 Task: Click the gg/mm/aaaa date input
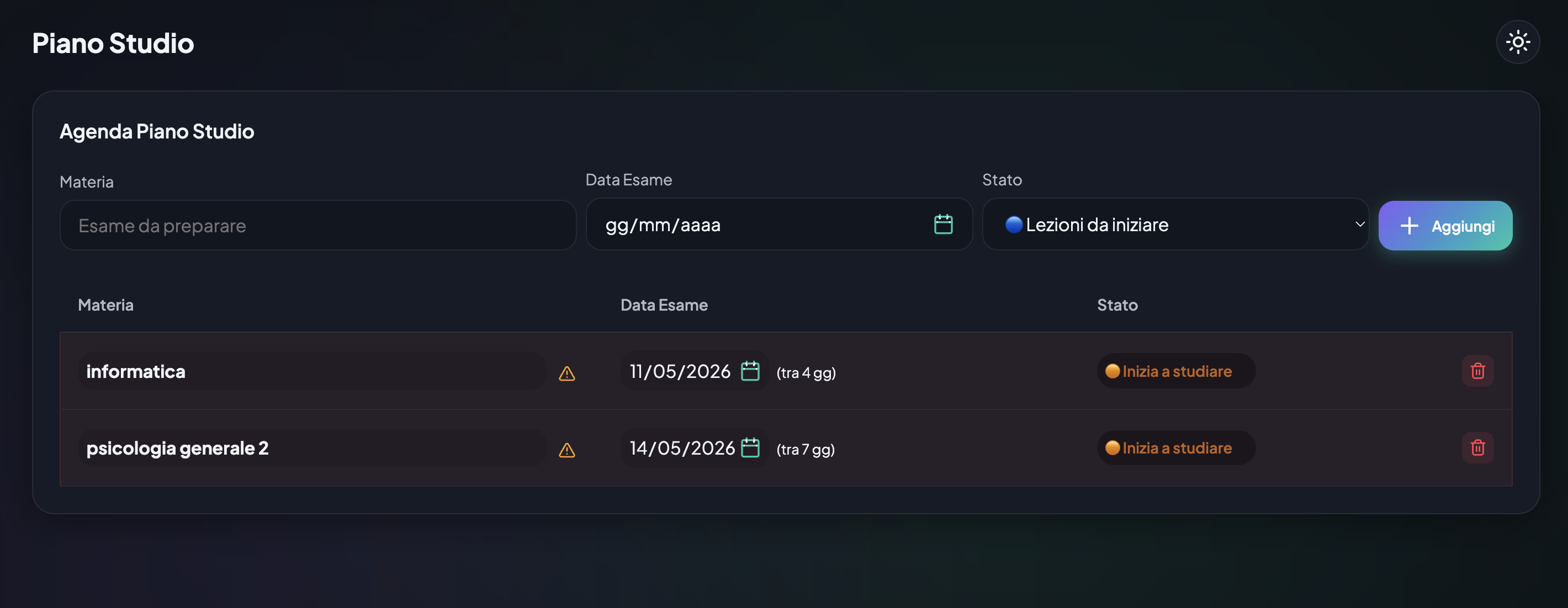(778, 225)
